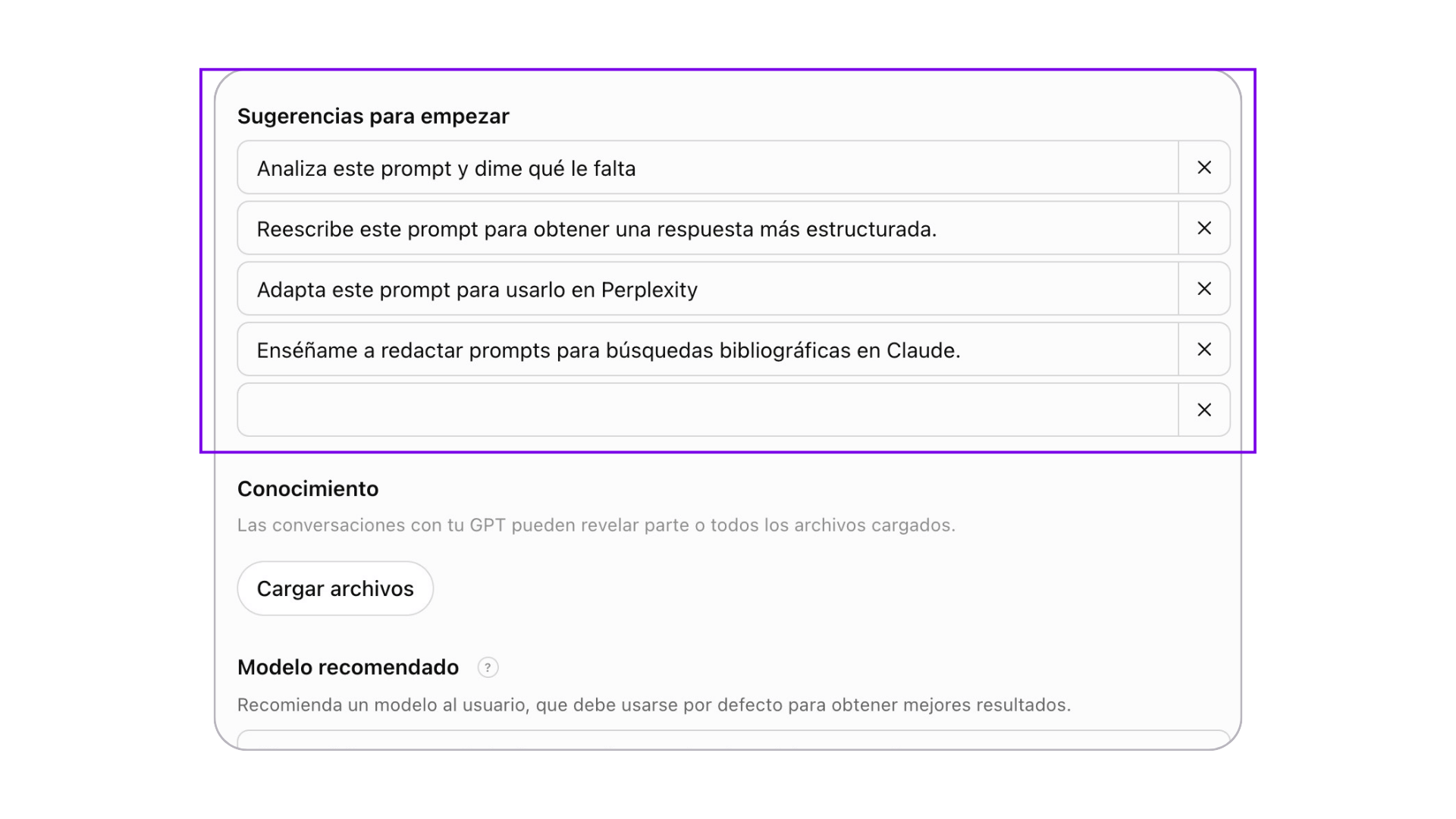Focus the 'Analiza este prompt y dime' field
1456x819 pixels.
click(708, 168)
